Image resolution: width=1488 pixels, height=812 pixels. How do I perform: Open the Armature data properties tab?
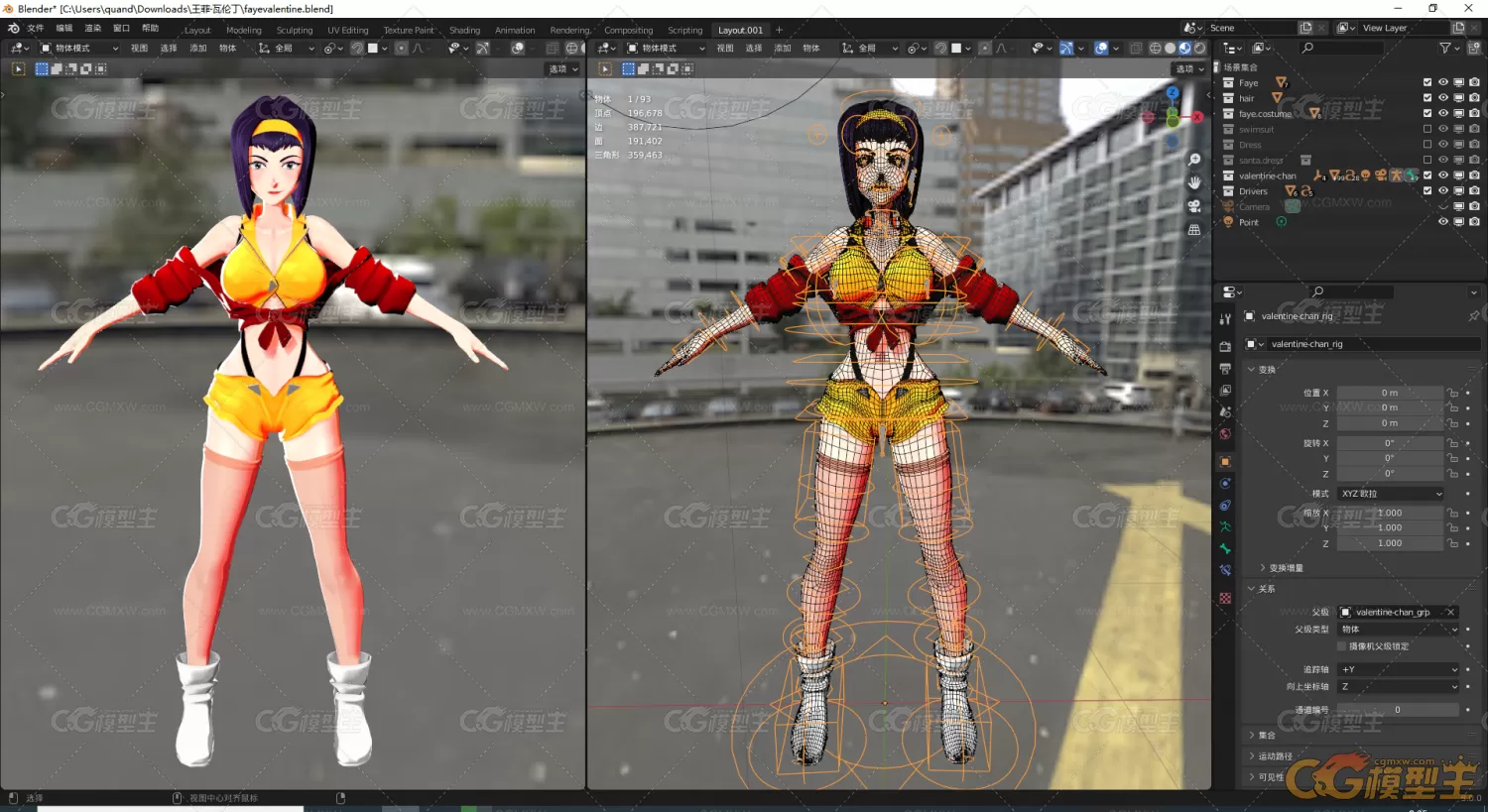click(1225, 526)
